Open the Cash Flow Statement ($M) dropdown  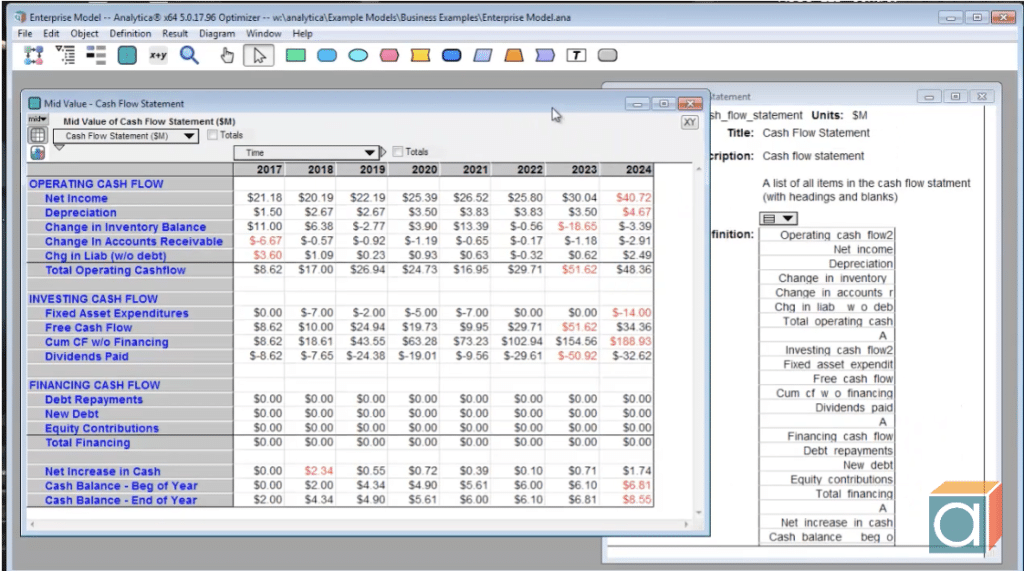point(126,136)
